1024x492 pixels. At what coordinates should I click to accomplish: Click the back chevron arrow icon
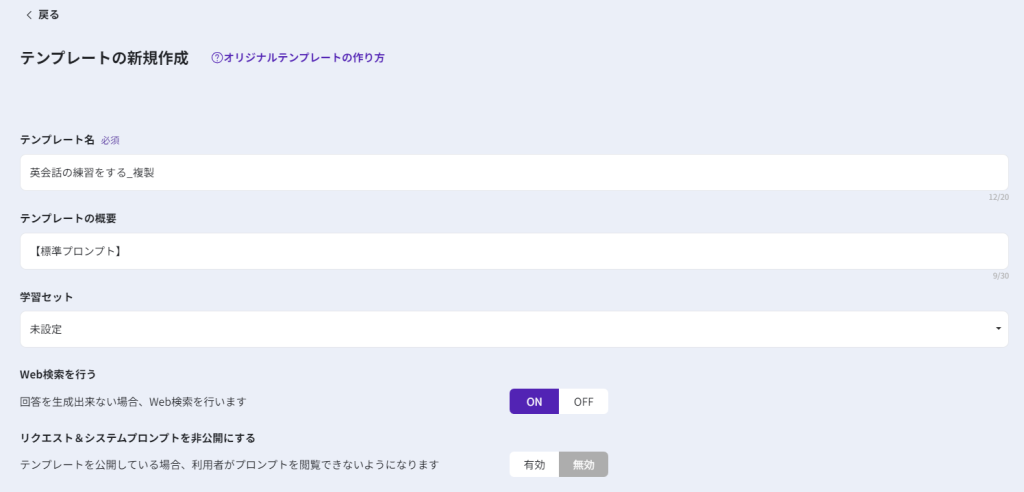coord(29,15)
